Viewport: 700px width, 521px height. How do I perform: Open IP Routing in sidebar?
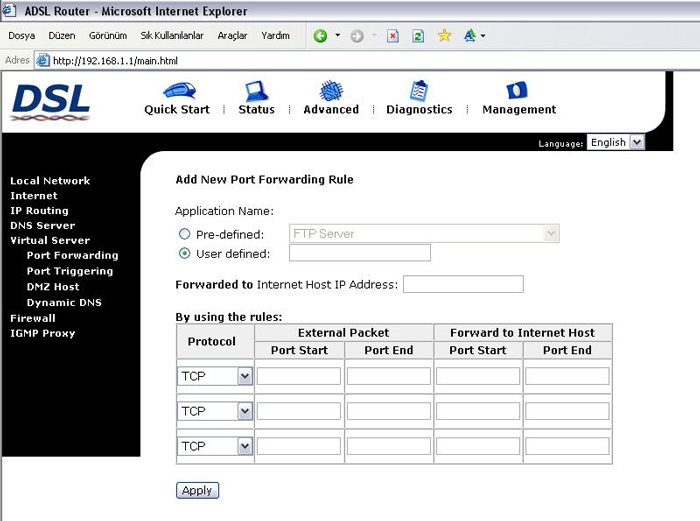coord(39,211)
